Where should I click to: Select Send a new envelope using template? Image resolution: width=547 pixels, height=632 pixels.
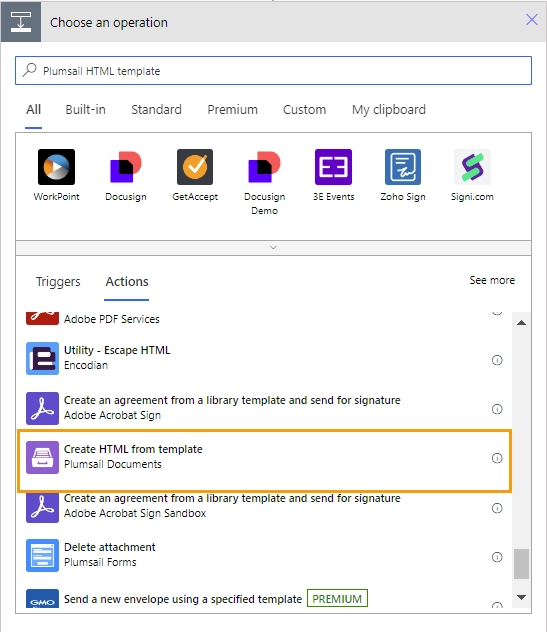tap(264, 599)
